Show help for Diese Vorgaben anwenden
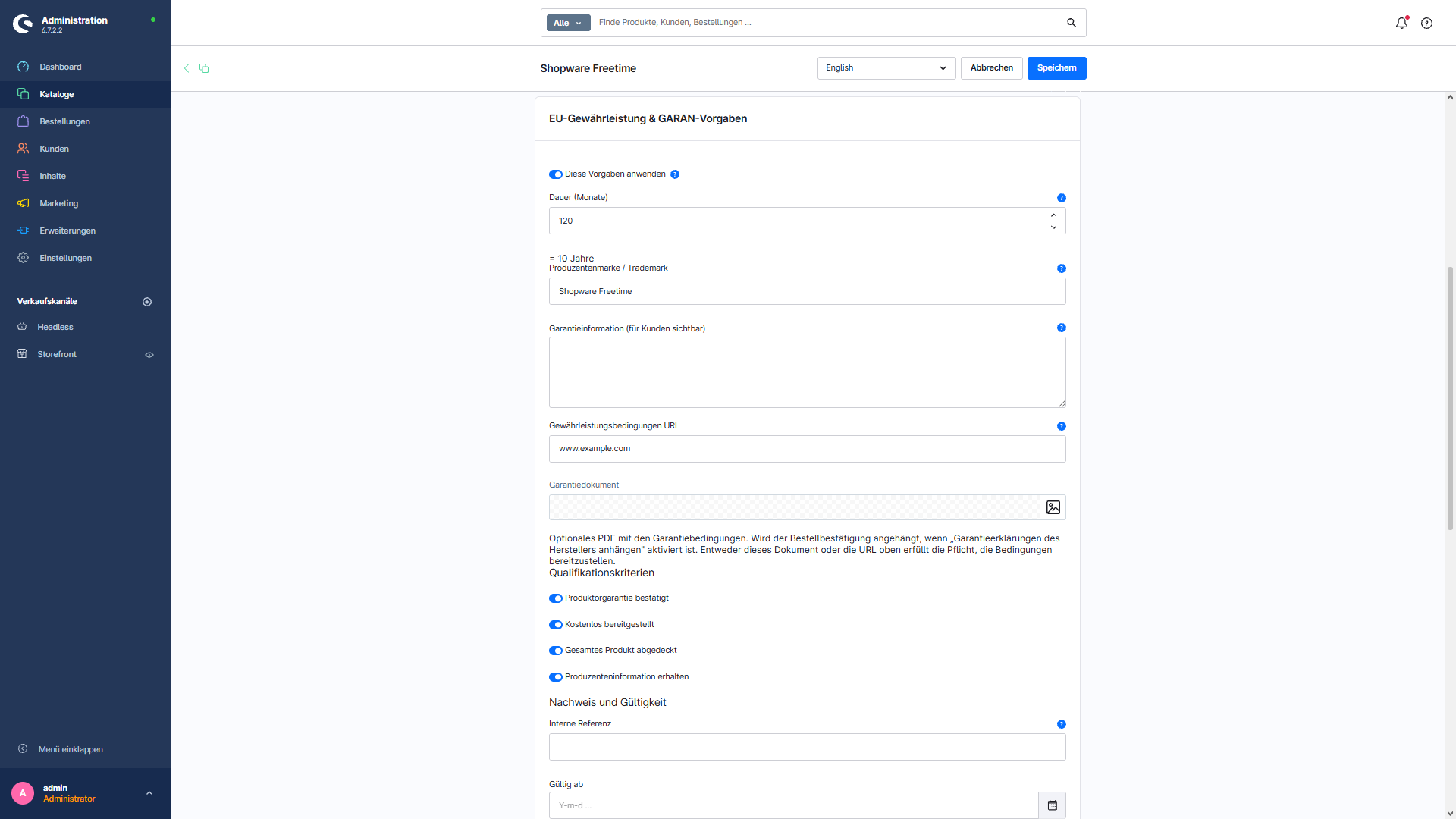Viewport: 1456px width, 819px height. point(675,174)
